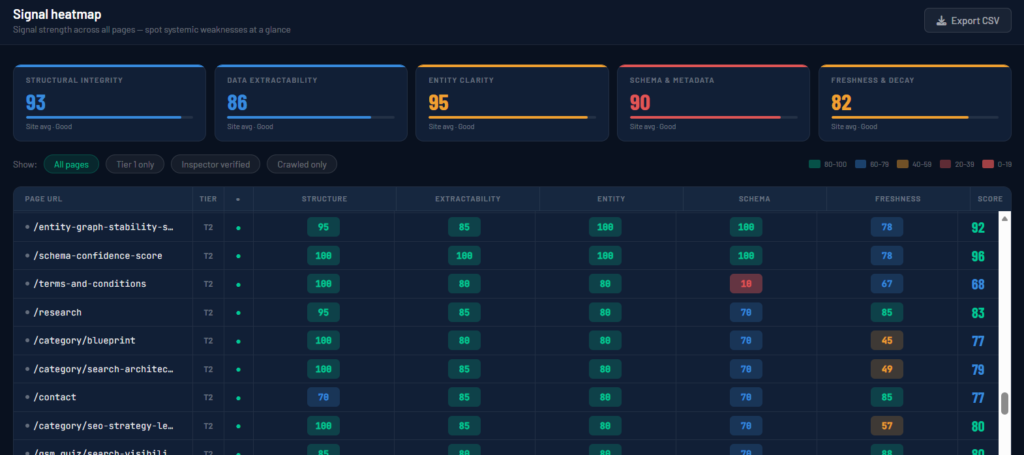Click red Schema score 10 for /terms-and-conditions
This screenshot has width=1024, height=455.
click(x=746, y=284)
